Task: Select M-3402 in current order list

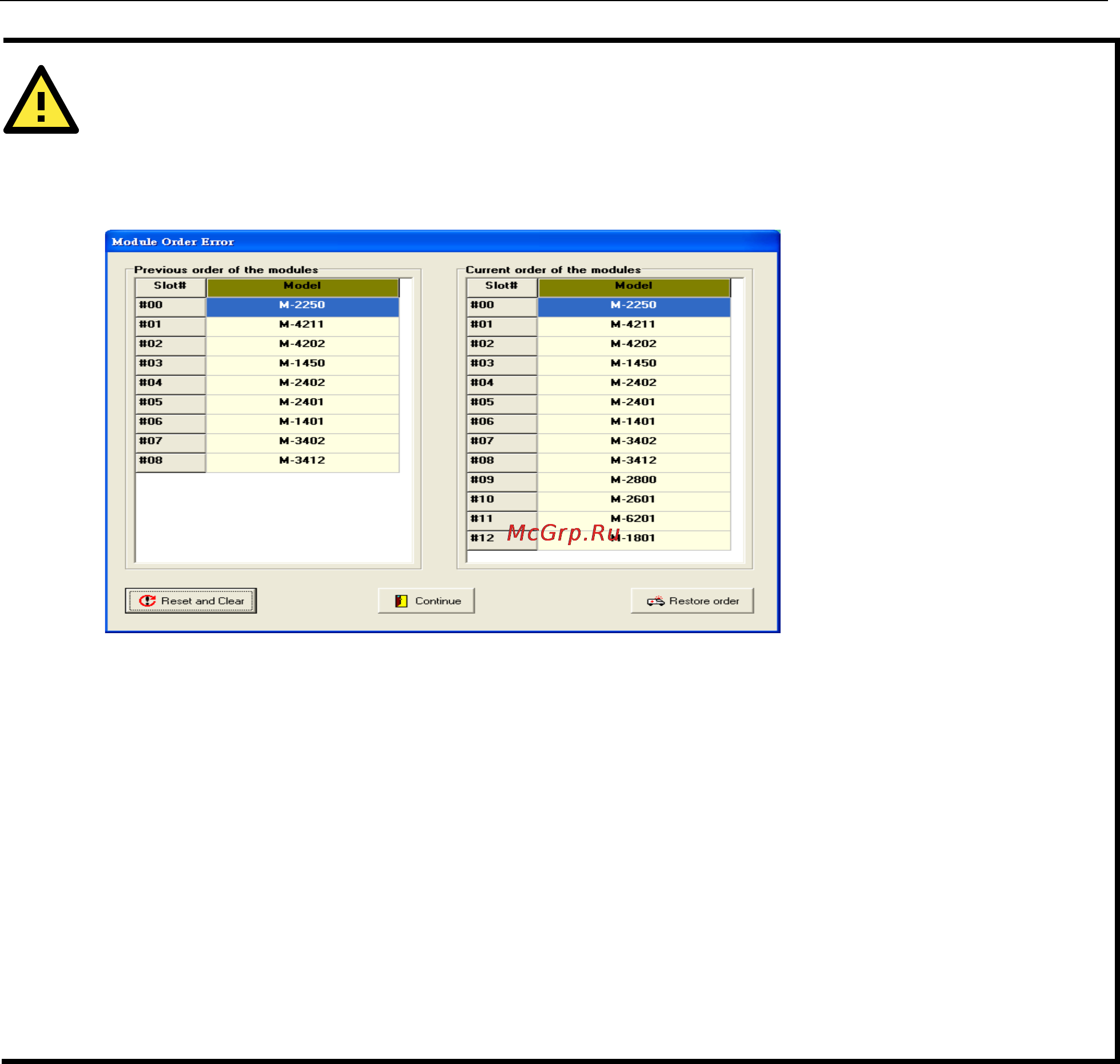Action: coord(634,443)
